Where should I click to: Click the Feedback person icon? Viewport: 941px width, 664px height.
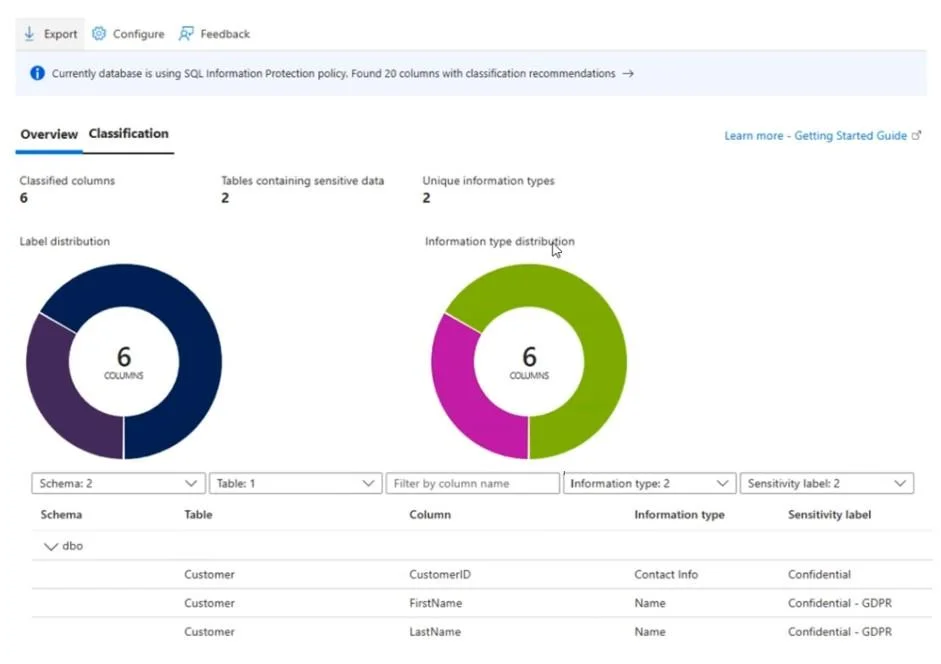coord(186,34)
